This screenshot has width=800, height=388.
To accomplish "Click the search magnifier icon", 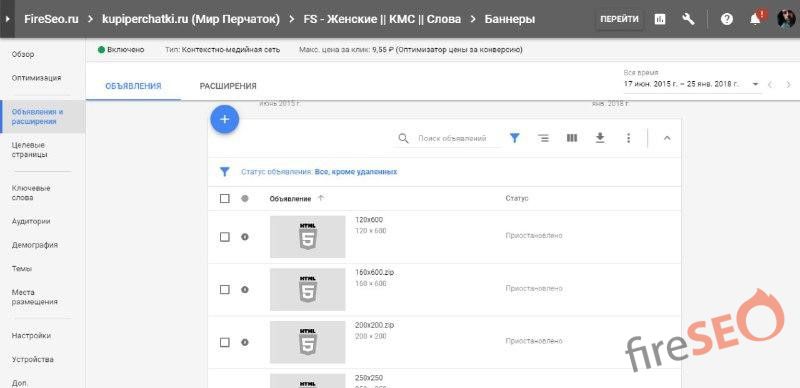I will [404, 138].
